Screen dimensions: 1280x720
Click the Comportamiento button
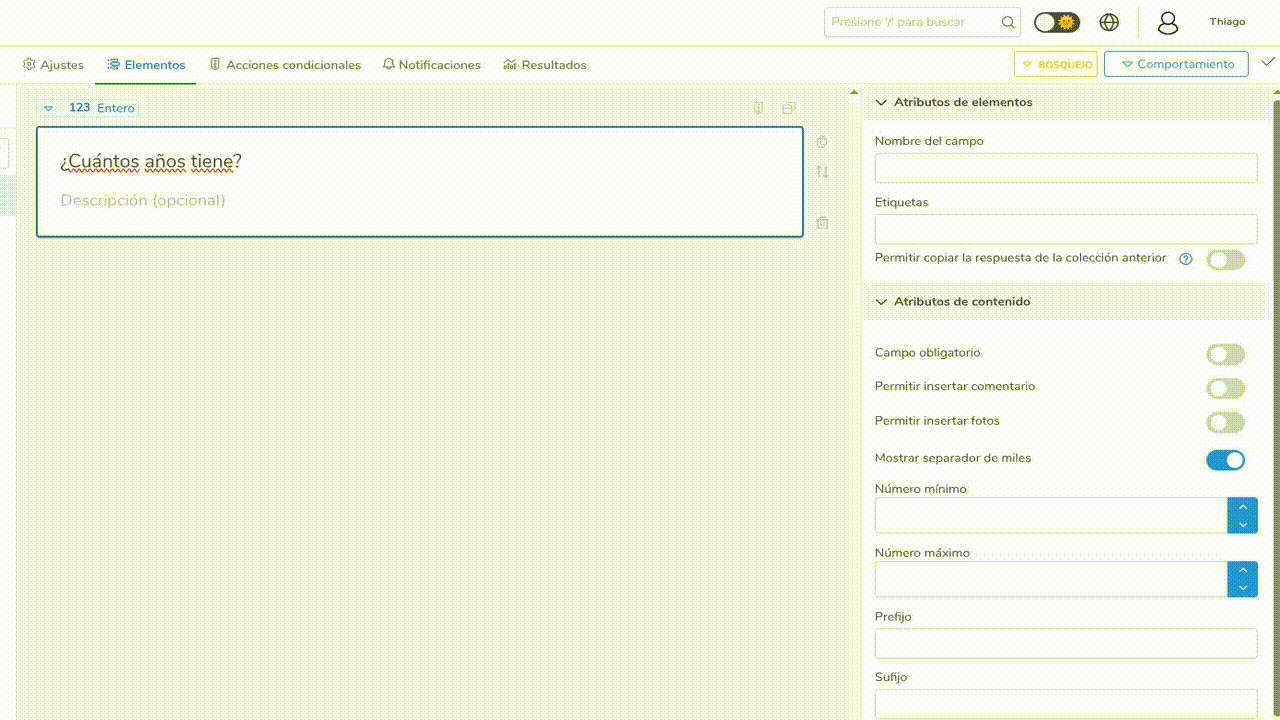[1176, 64]
